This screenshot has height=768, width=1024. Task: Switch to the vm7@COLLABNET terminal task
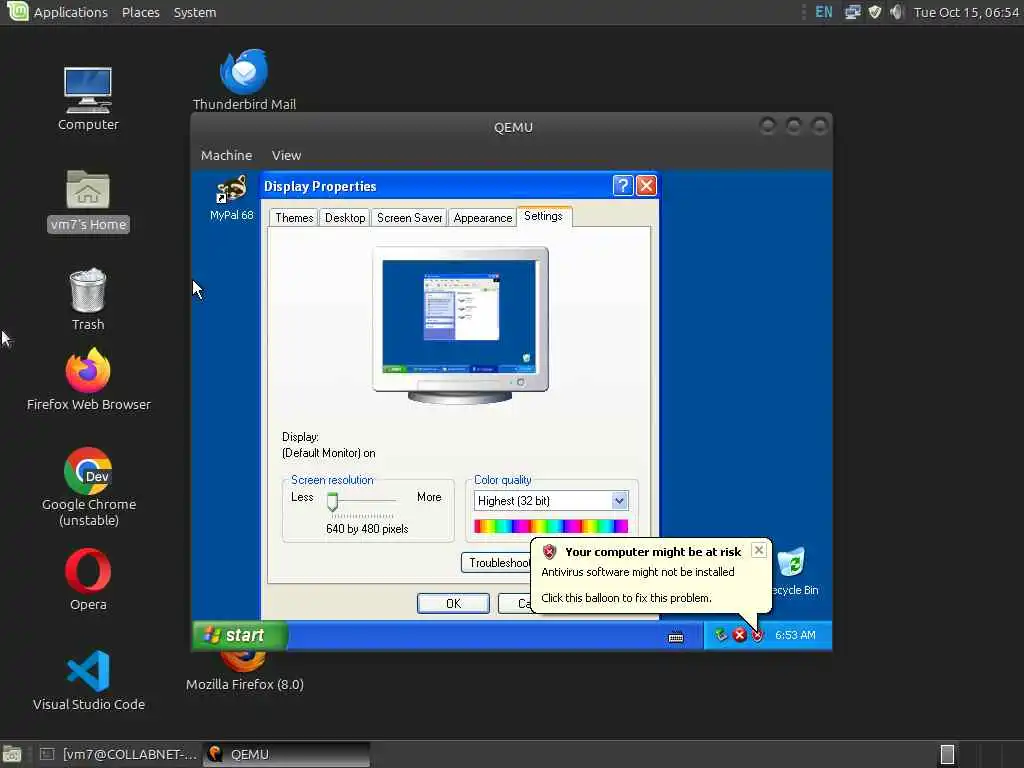[x=118, y=754]
